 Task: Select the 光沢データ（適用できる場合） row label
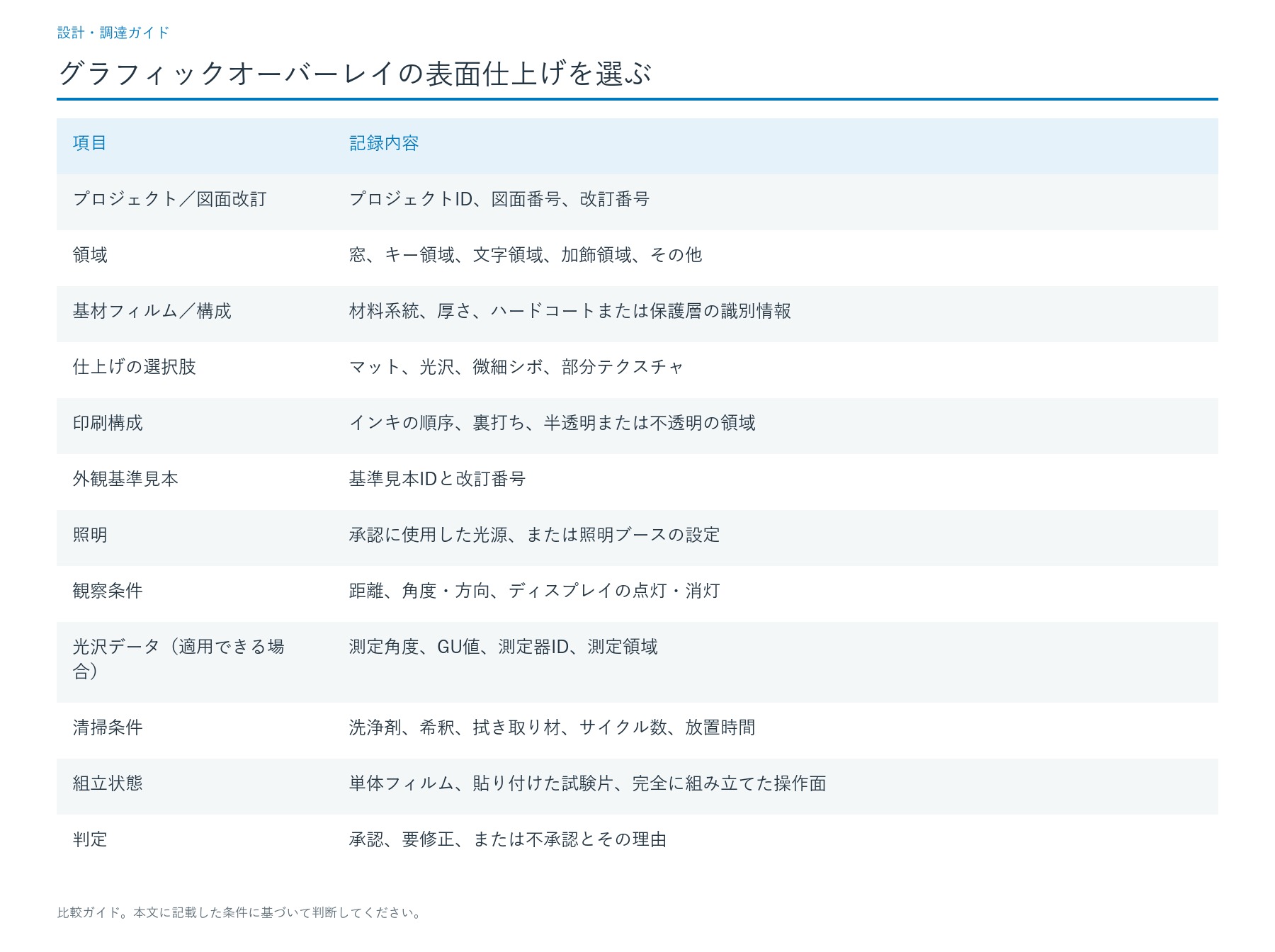tap(178, 659)
